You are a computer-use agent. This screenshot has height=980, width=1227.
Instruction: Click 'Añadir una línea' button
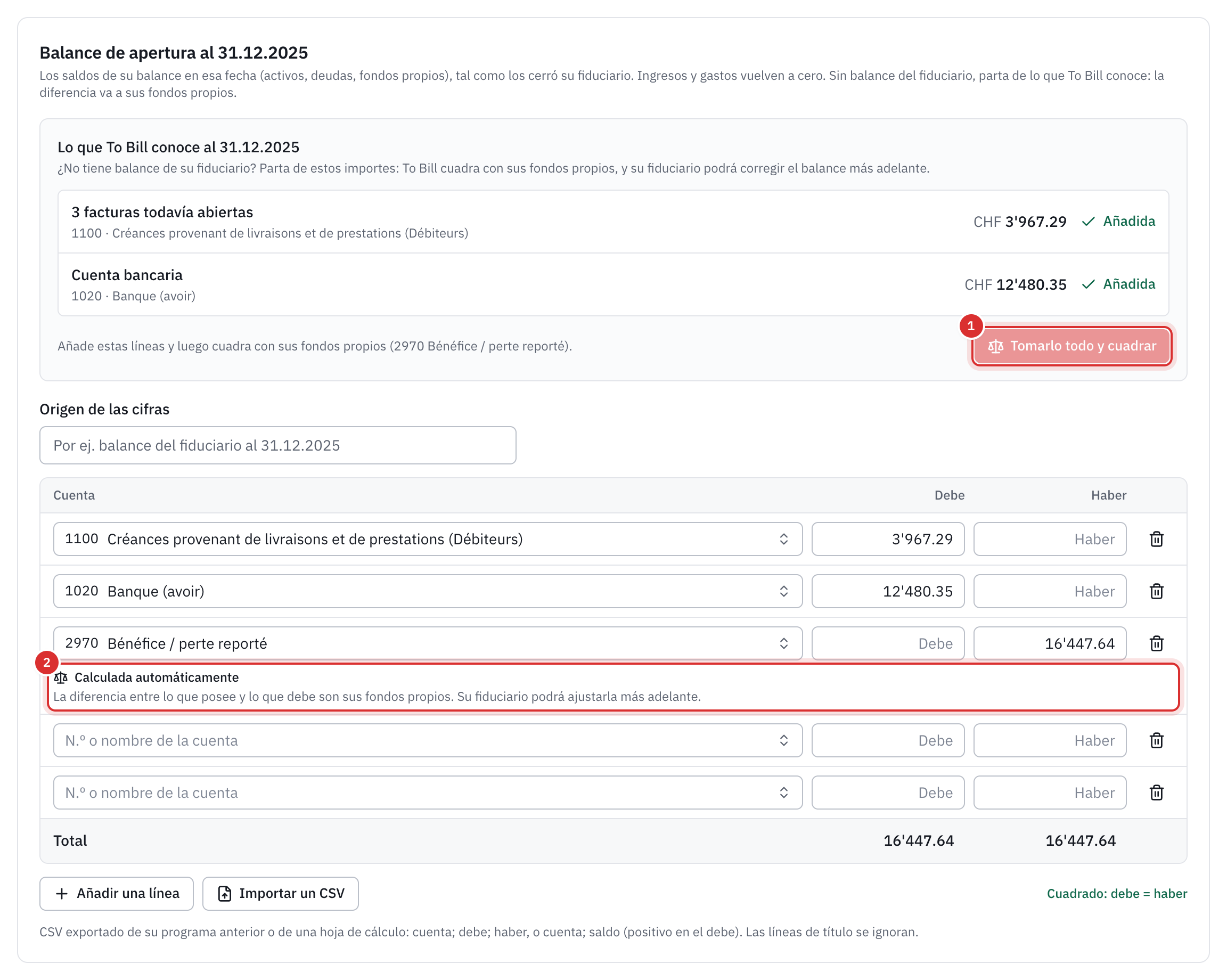tap(117, 894)
